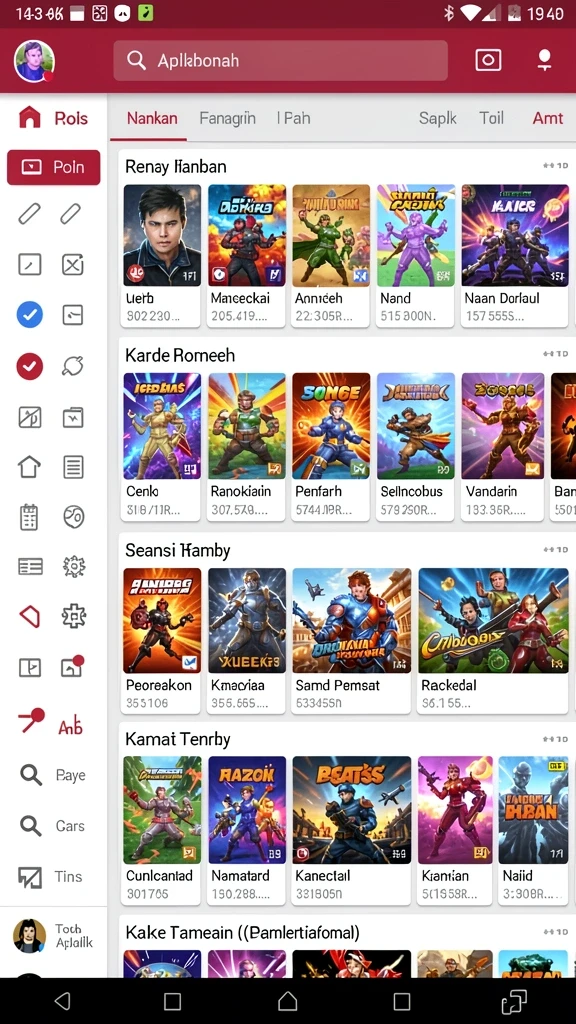
Task: Open the Cenlo game card
Action: (162, 446)
